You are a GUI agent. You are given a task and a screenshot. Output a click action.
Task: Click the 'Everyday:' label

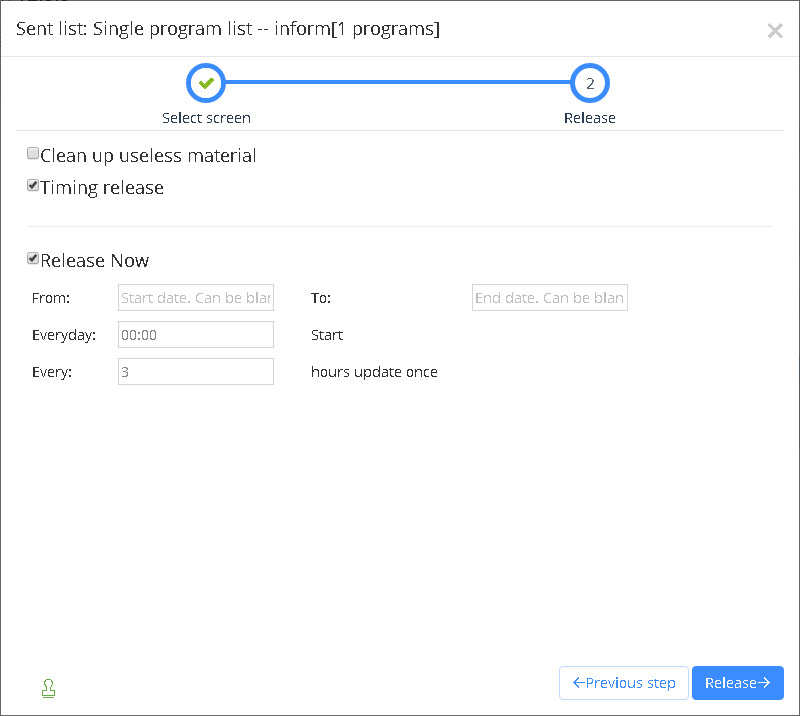pyautogui.click(x=64, y=335)
